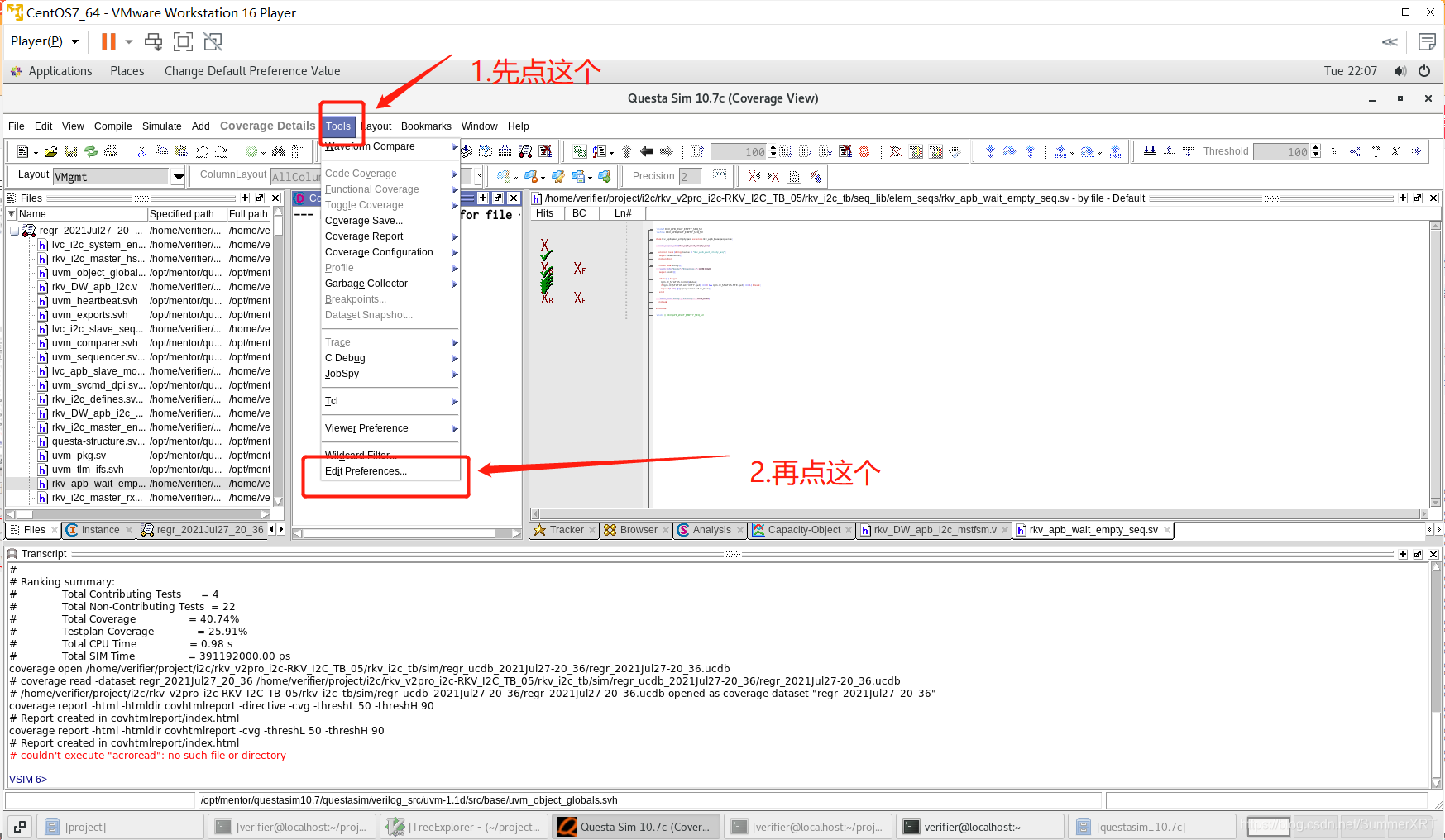Viewport: 1445px width, 840px height.
Task: Click the question-mark icon after Threshold field
Action: click(x=1376, y=151)
